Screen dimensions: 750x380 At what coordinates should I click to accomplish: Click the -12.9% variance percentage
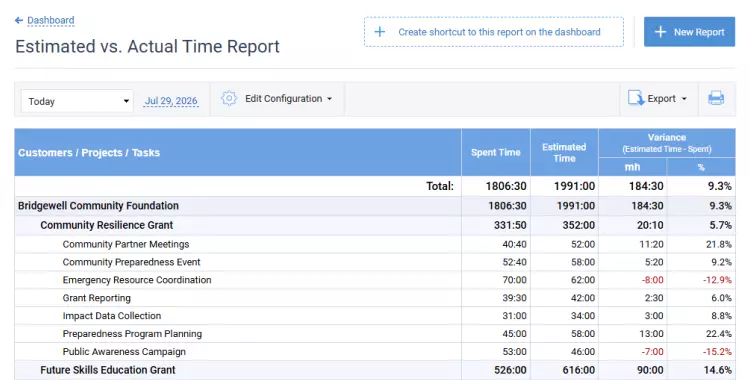click(717, 280)
